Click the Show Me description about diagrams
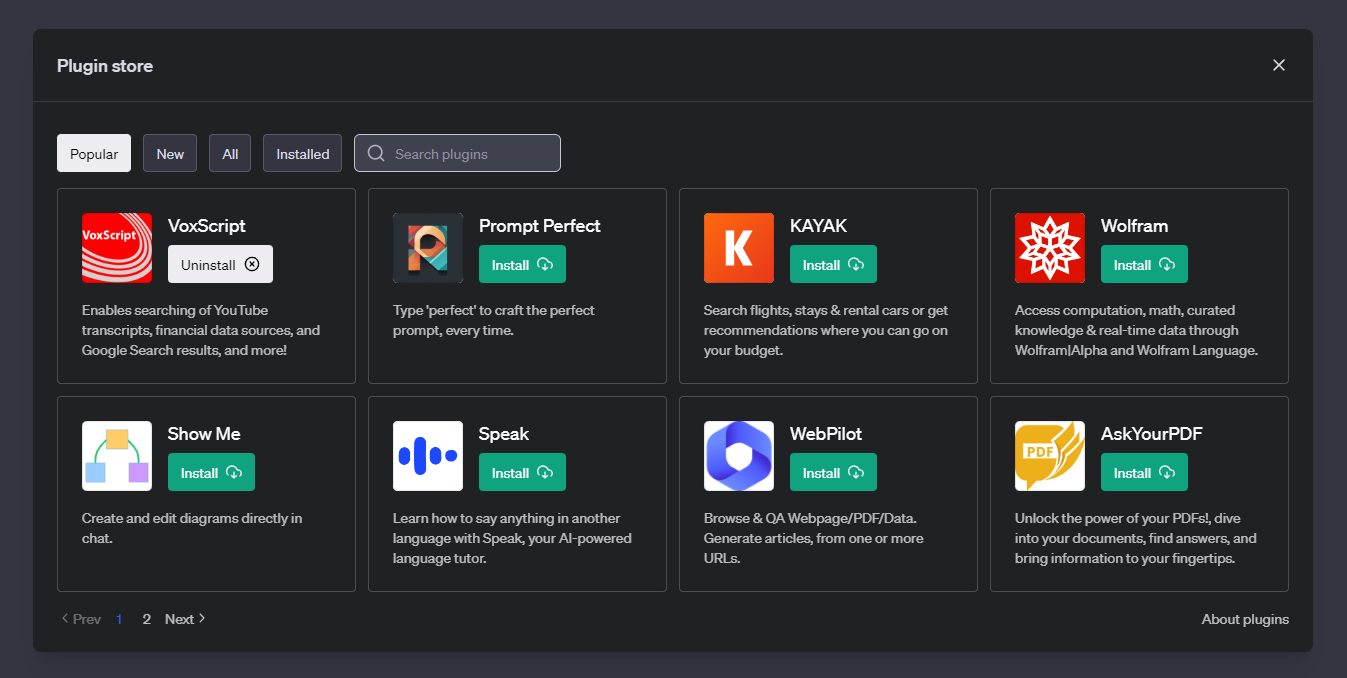The image size is (1347, 678). tap(192, 528)
